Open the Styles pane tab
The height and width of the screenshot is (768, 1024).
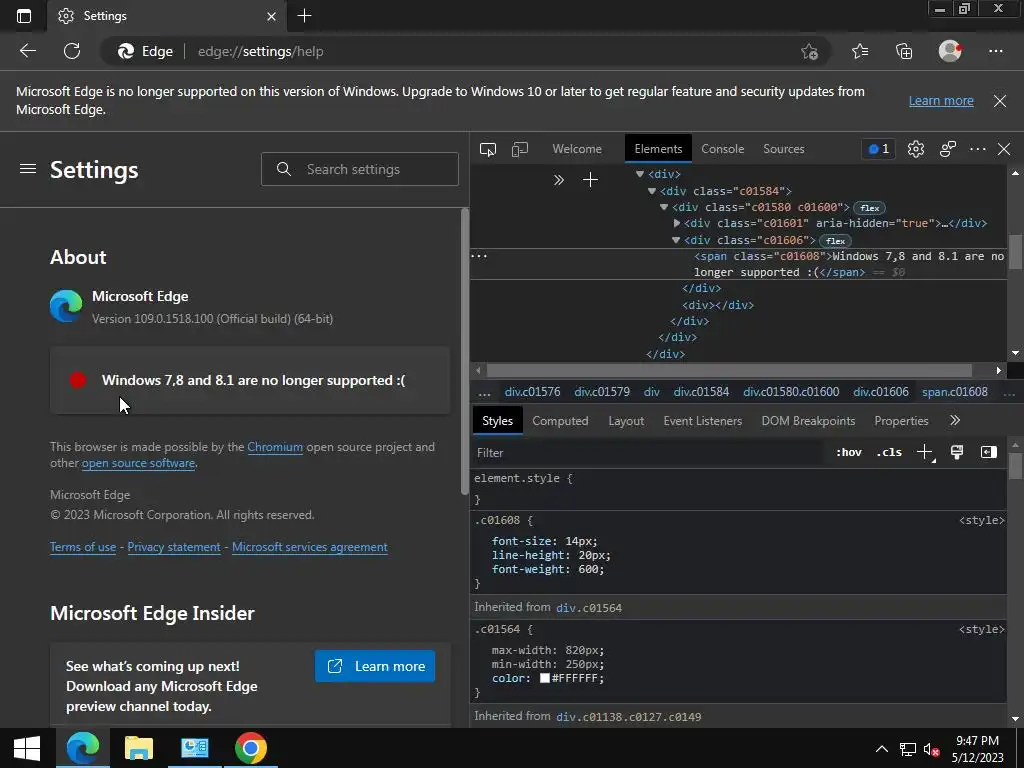click(498, 421)
